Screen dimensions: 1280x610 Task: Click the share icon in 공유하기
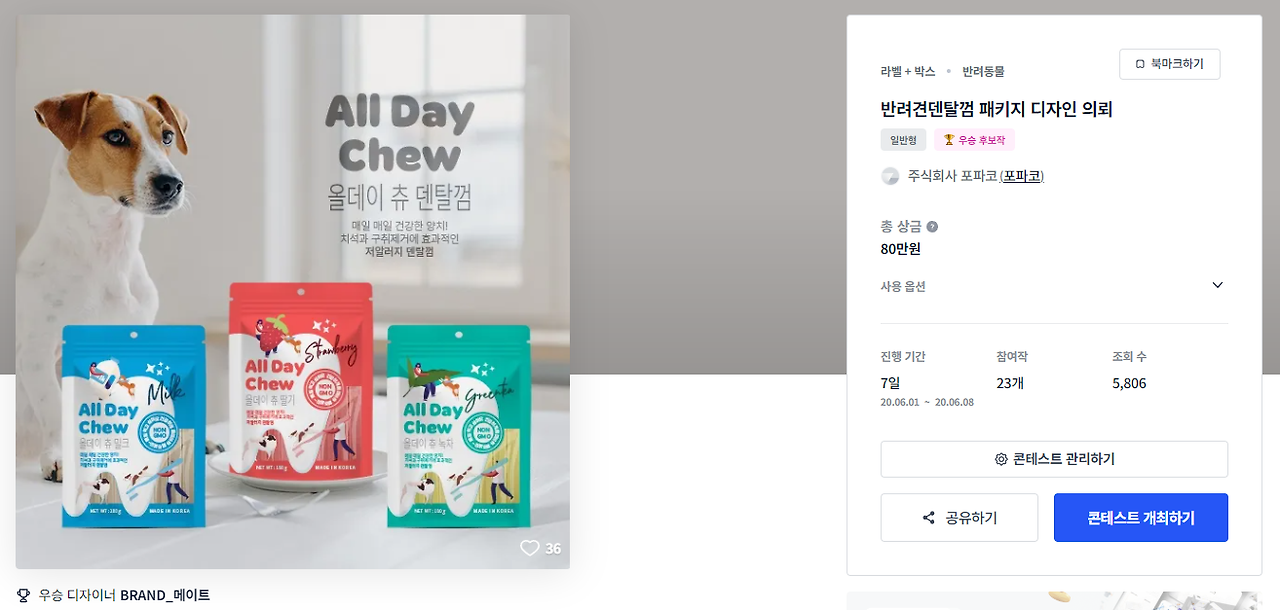pos(929,518)
